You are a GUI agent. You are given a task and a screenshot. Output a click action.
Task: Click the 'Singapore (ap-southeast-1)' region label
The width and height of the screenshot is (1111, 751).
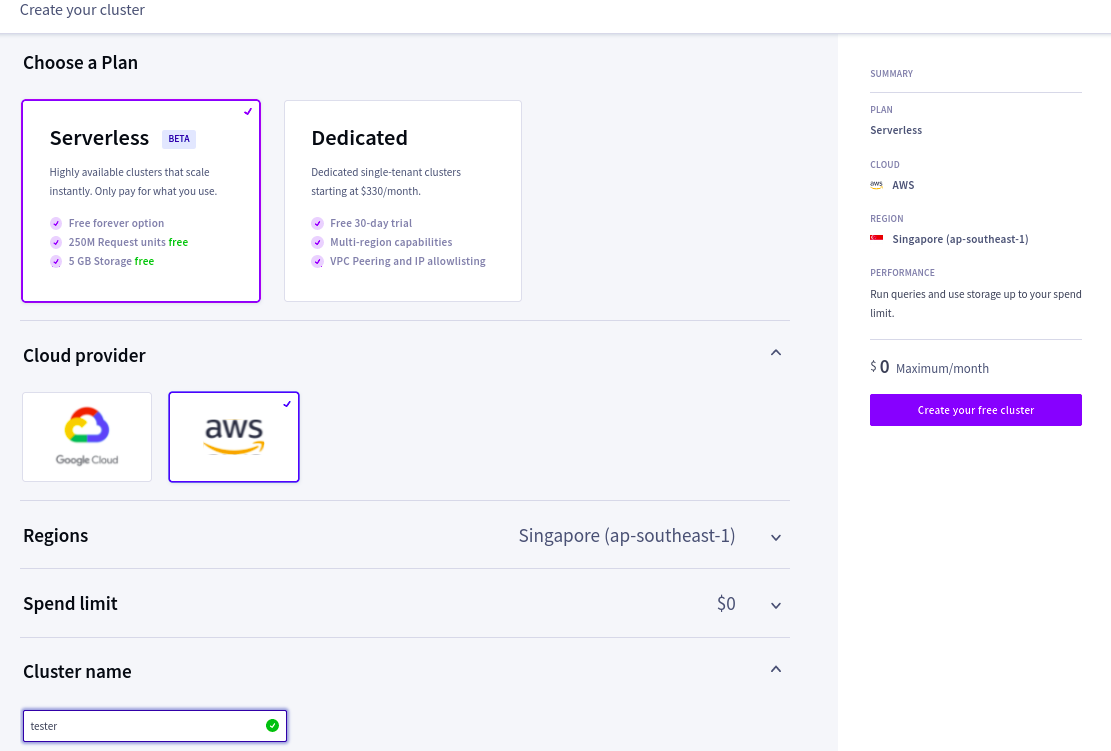click(627, 536)
